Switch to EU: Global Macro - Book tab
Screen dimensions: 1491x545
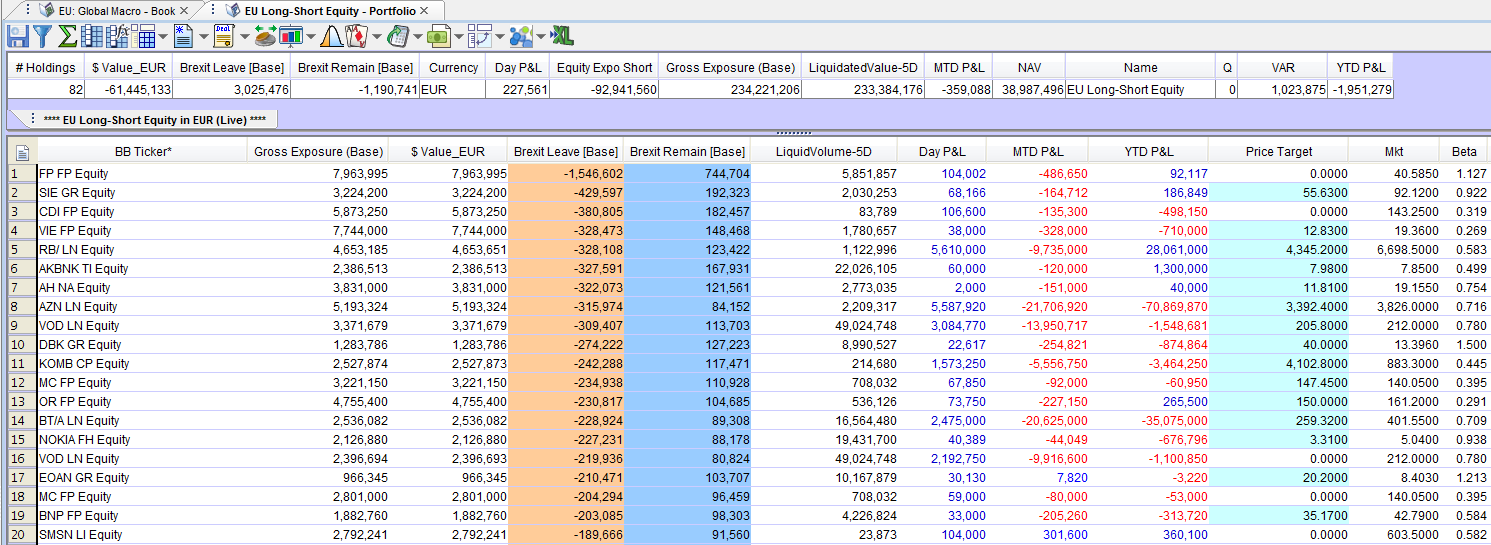115,10
